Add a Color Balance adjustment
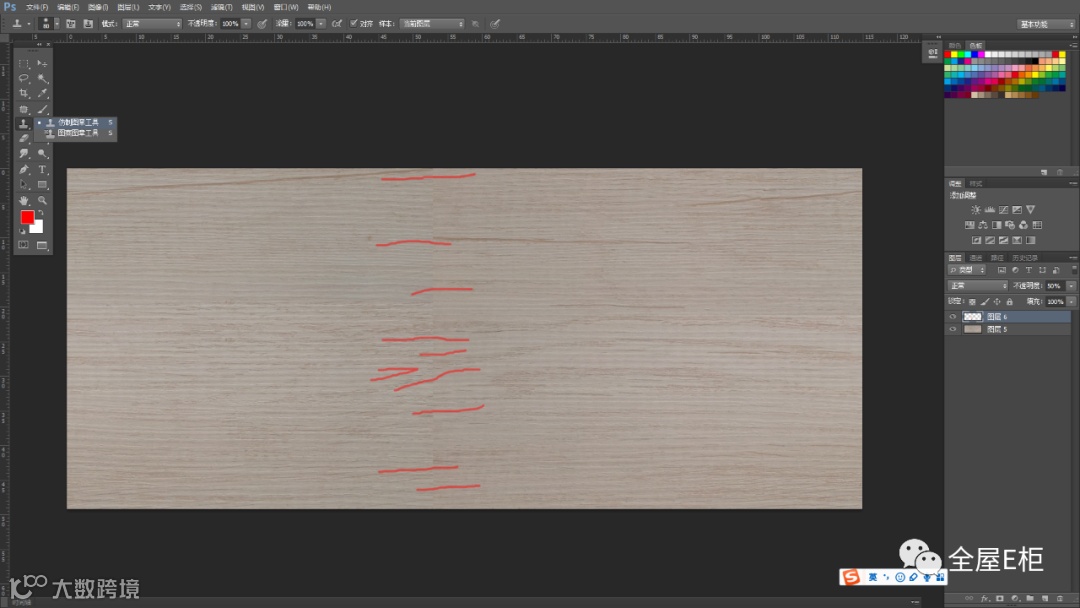 click(x=982, y=225)
